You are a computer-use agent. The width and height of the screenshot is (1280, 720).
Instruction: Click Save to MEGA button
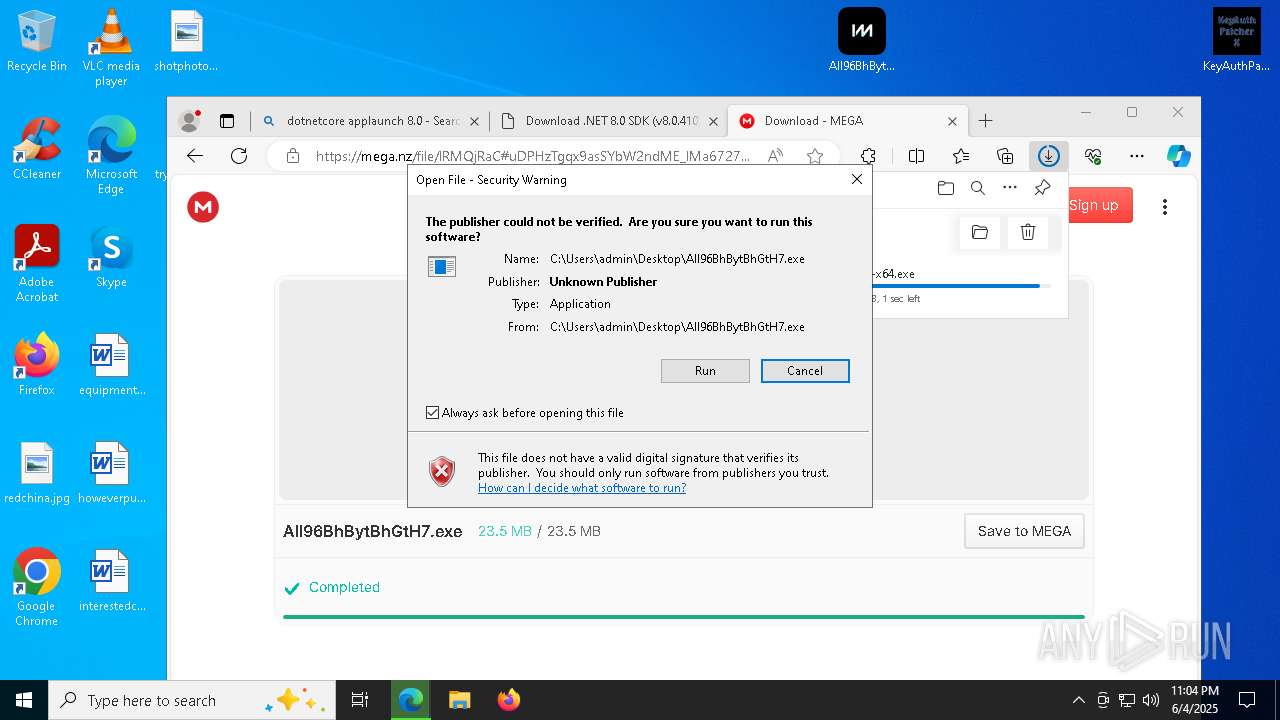click(x=1024, y=531)
